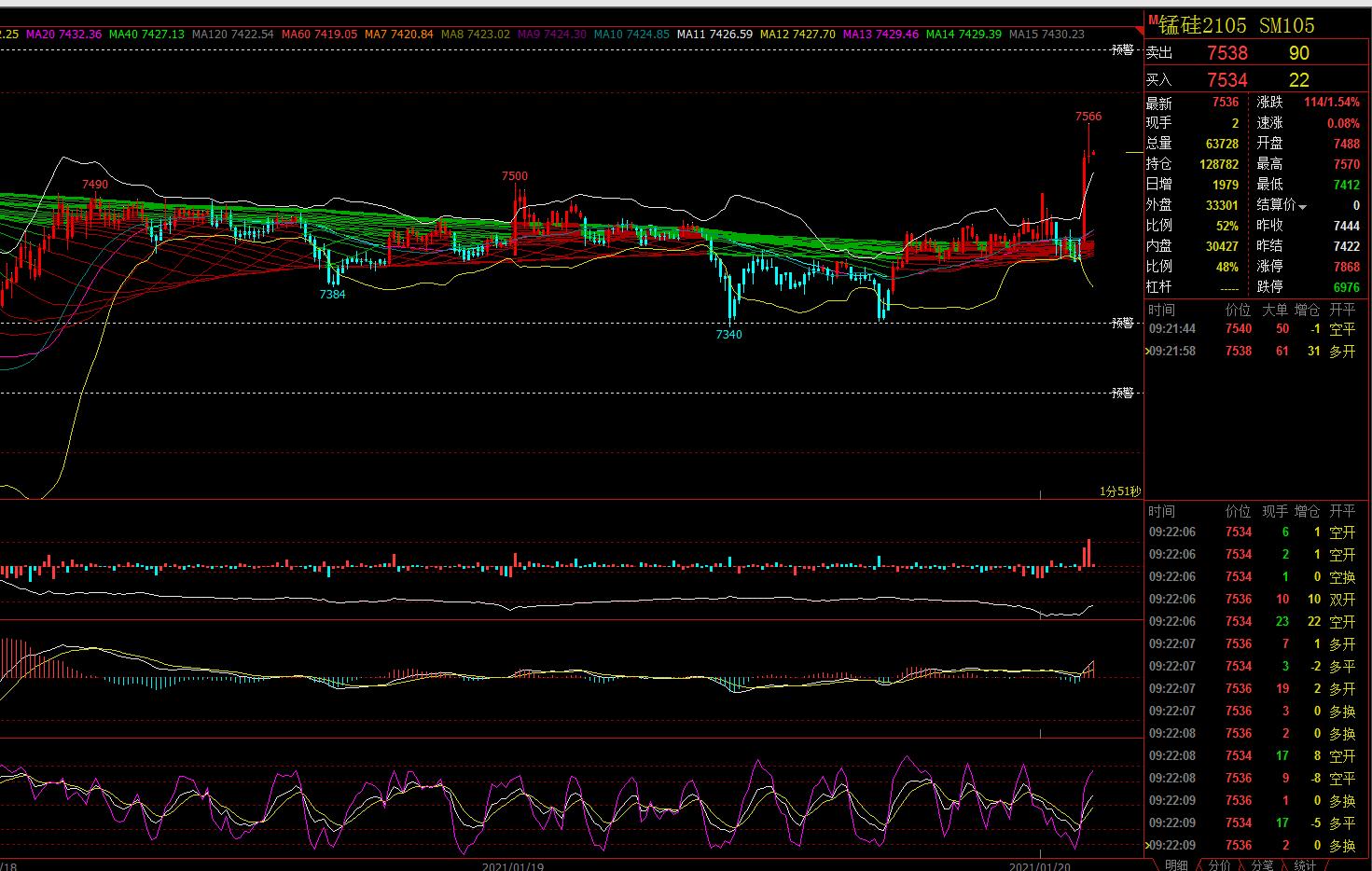This screenshot has width=1372, height=871.
Task: Switch to the 明细 tab
Action: 1176,865
